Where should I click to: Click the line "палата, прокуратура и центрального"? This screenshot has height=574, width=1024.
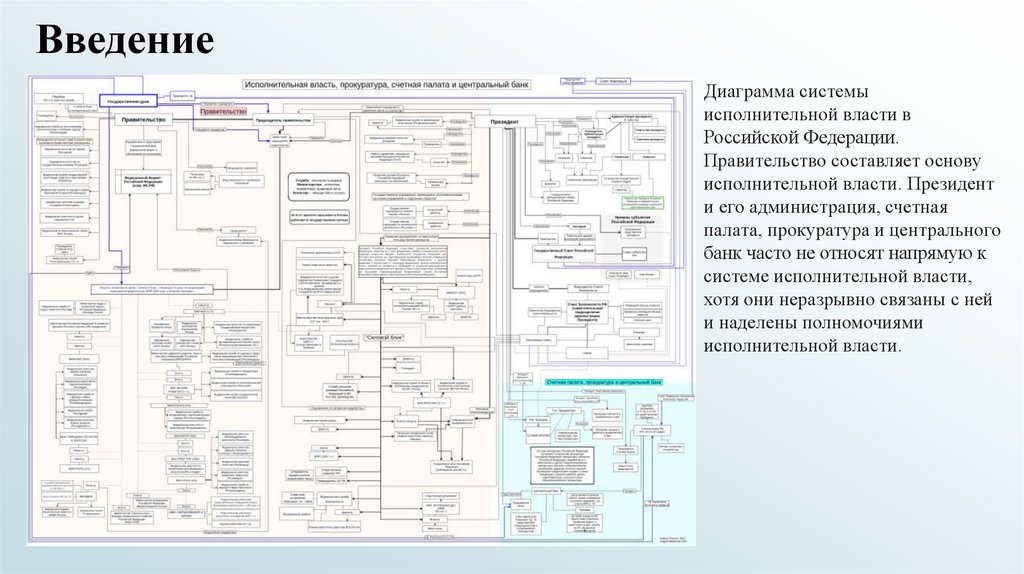[852, 231]
